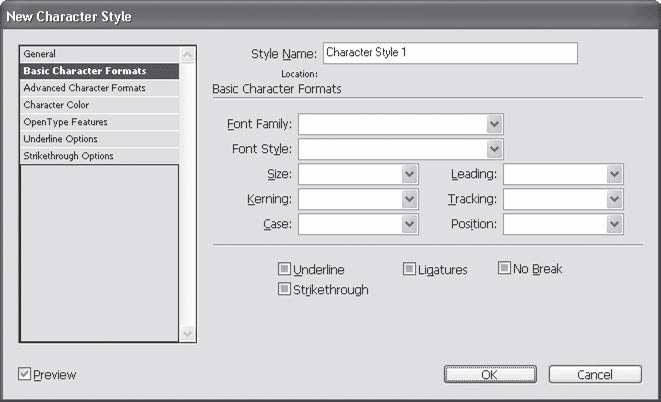The image size is (661, 402).
Task: Switch to Character Color options
Action: [58, 105]
